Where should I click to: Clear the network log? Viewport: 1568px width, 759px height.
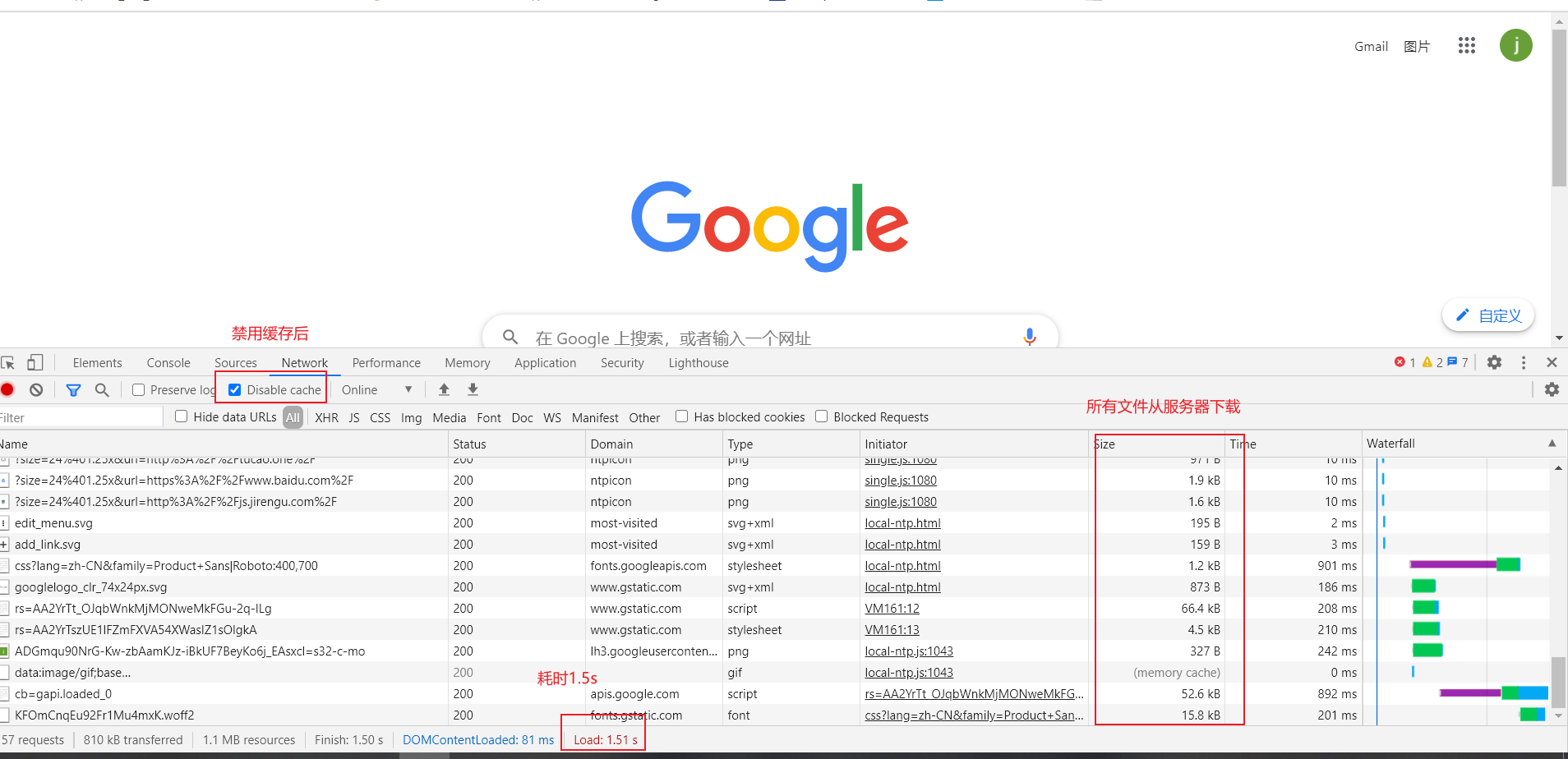tap(36, 390)
